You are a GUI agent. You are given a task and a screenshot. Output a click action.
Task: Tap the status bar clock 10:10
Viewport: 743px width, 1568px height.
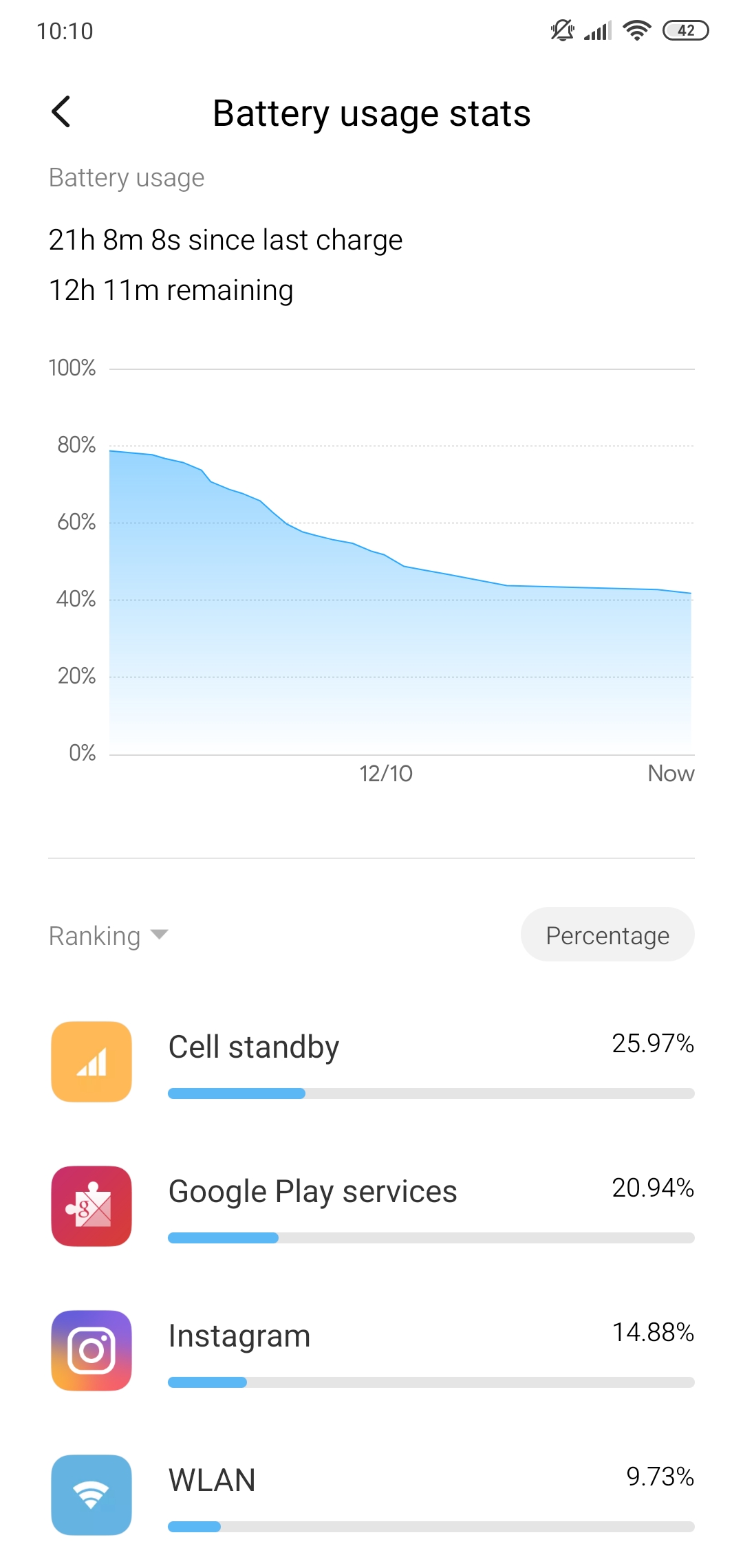(x=65, y=31)
